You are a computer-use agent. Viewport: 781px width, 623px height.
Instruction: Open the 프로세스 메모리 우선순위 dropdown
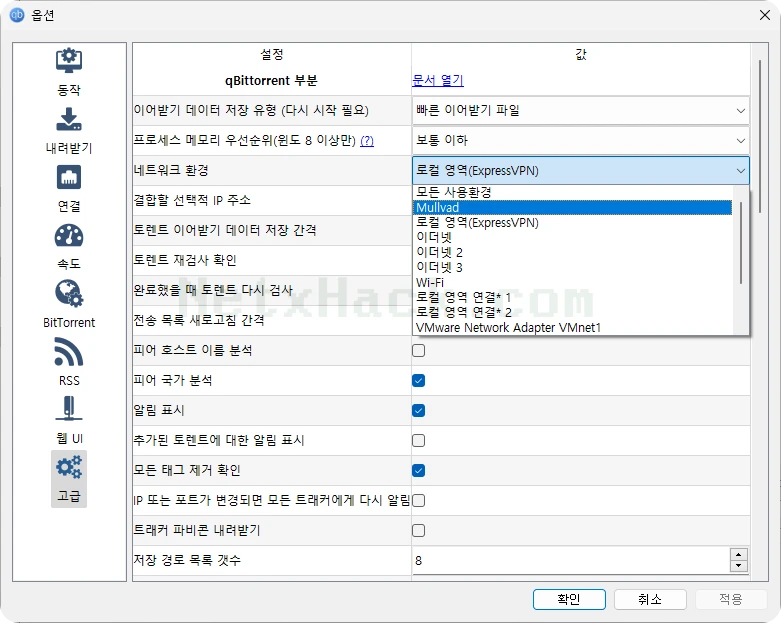click(x=580, y=140)
